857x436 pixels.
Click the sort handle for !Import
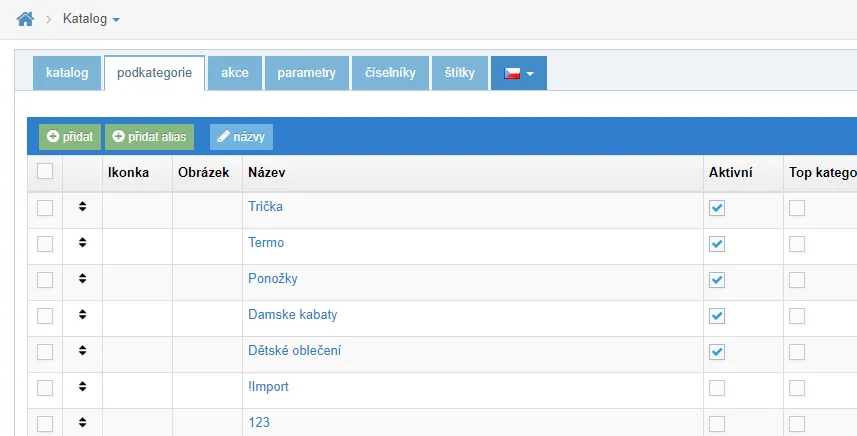click(x=83, y=386)
